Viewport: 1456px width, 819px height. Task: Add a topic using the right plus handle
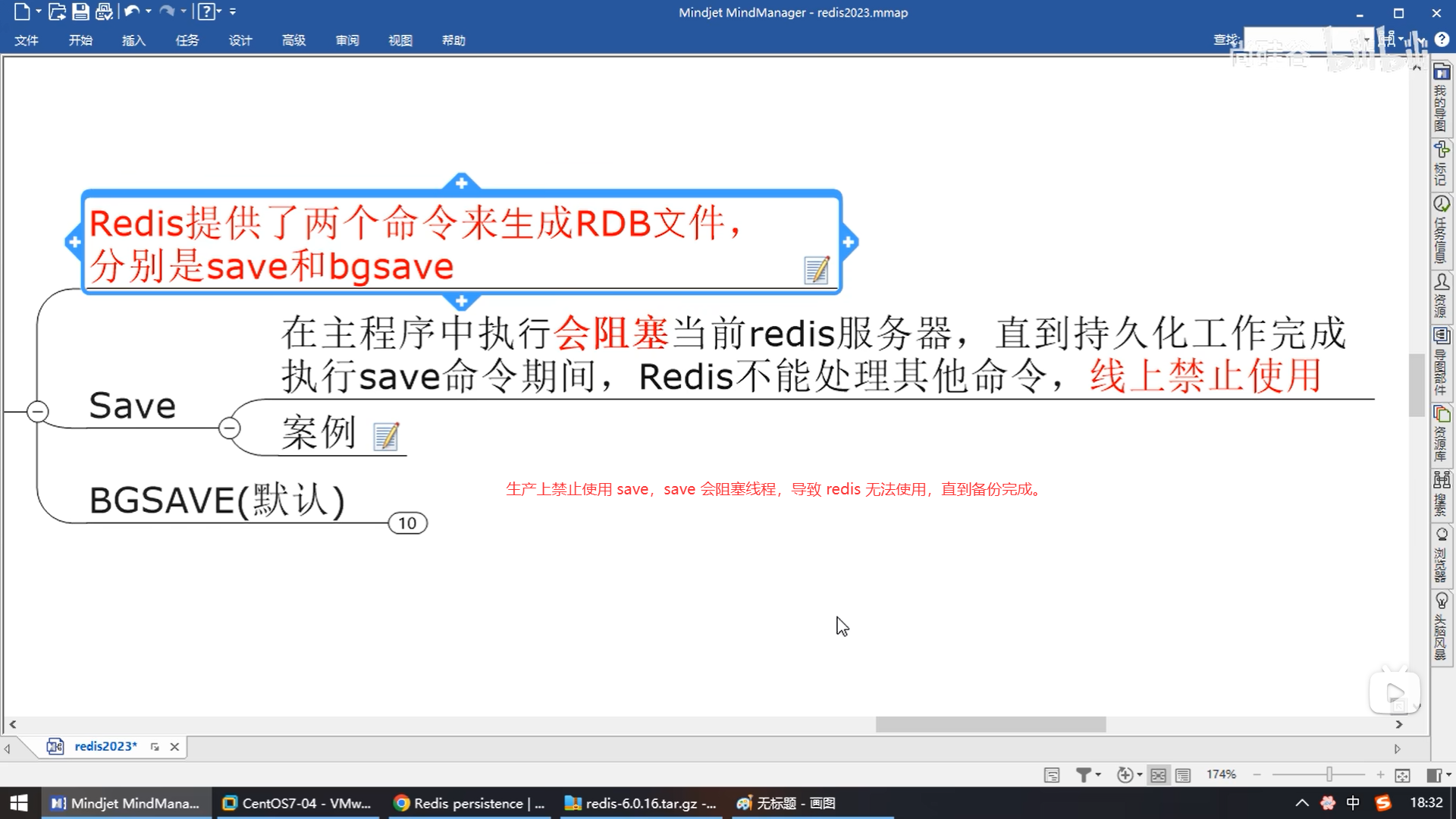pyautogui.click(x=849, y=243)
